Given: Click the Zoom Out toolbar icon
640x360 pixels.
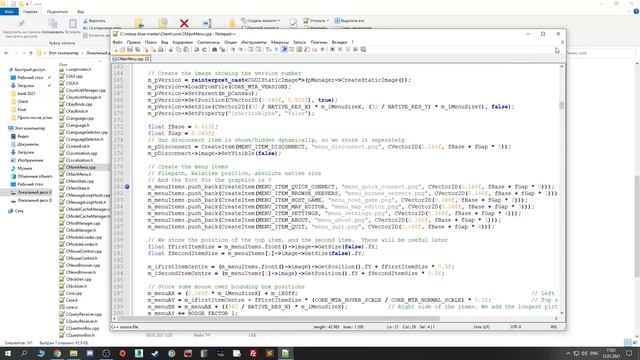Looking at the screenshot, I should click(x=241, y=49).
